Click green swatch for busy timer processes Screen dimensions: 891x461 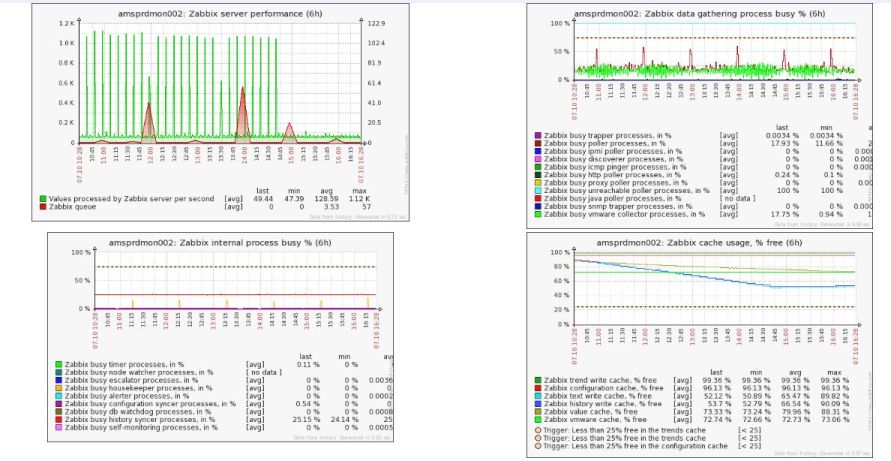point(58,364)
